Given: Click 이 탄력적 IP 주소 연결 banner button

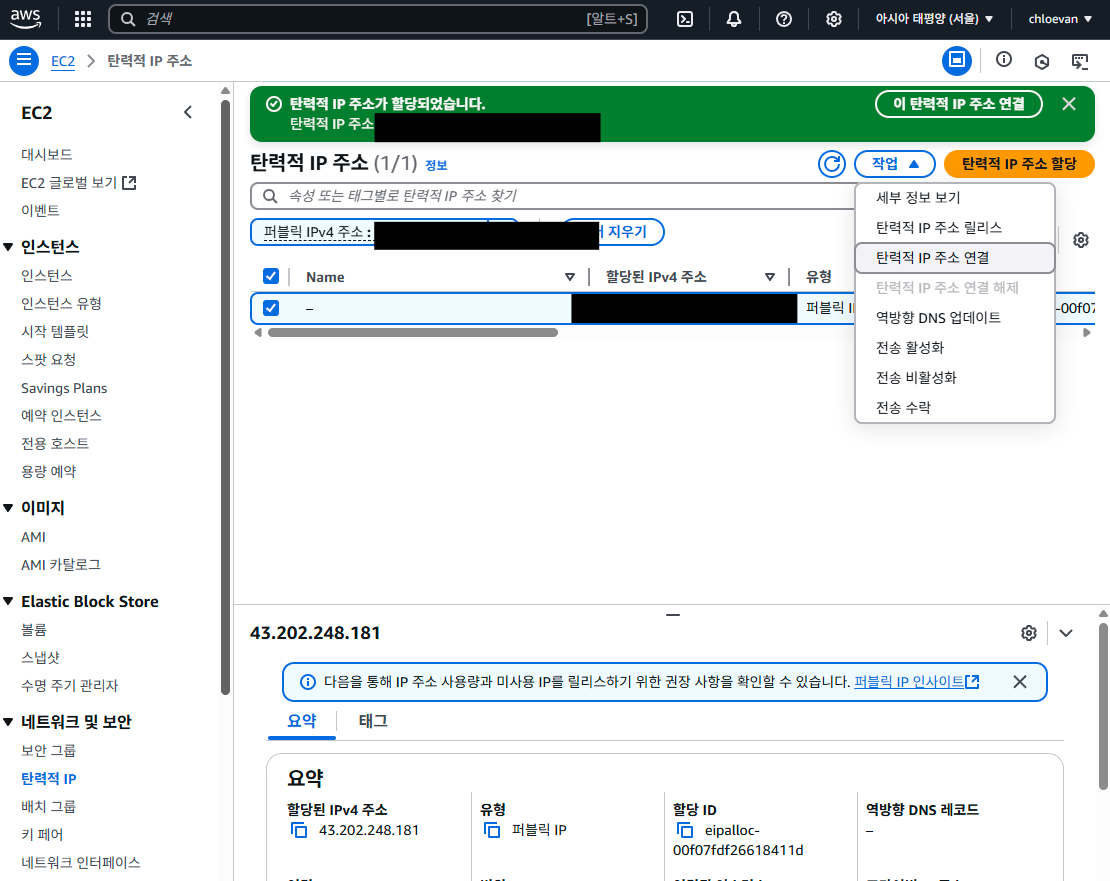Looking at the screenshot, I should coord(959,104).
